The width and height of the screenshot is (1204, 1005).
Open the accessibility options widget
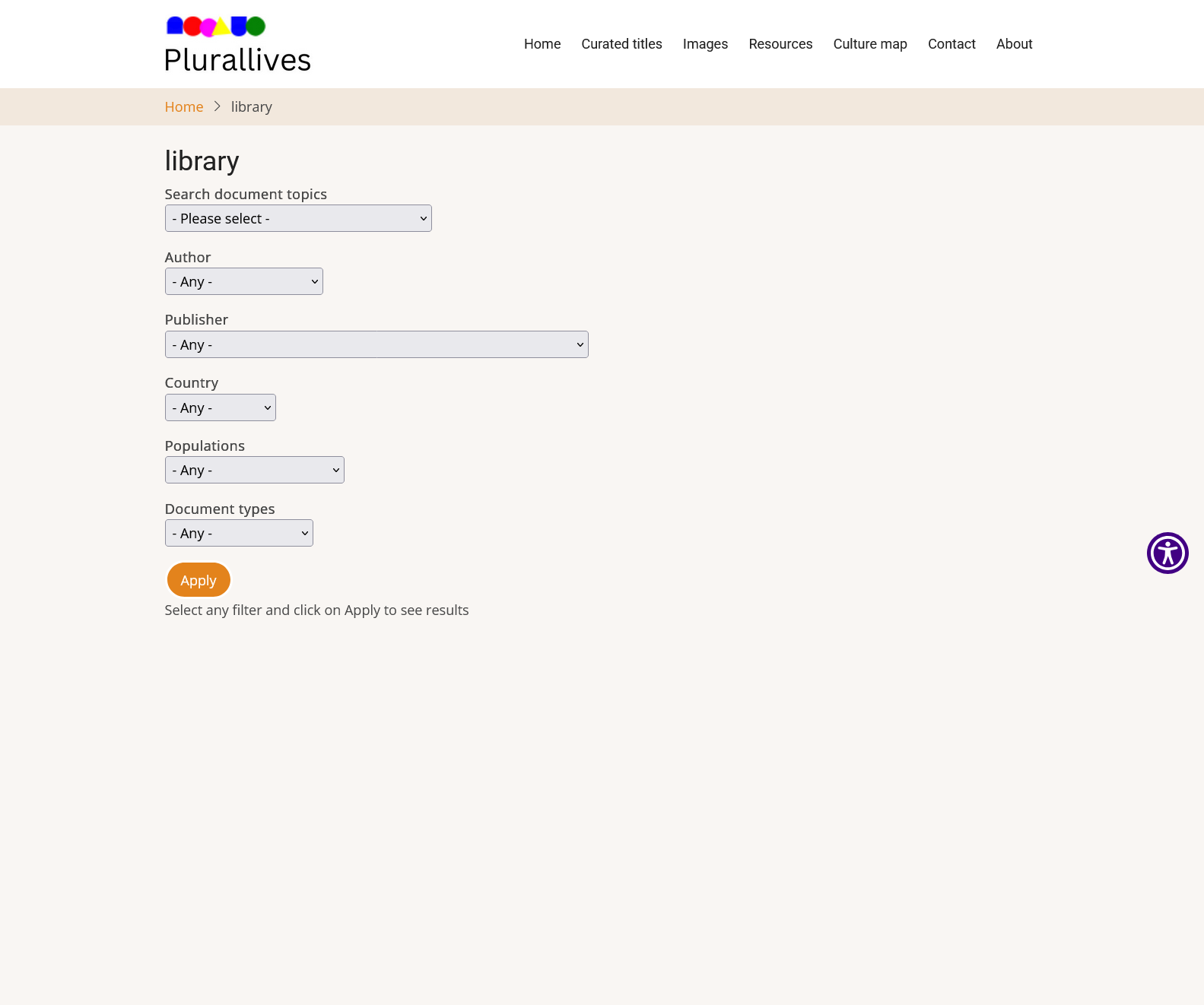[x=1167, y=553]
